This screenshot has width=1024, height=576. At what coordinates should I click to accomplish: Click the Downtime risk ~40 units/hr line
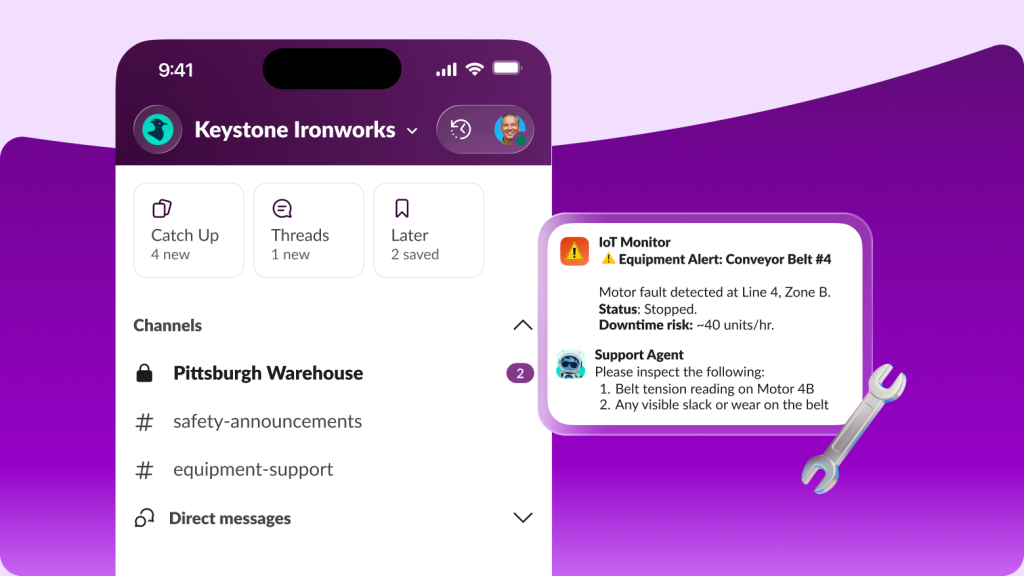(x=686, y=325)
